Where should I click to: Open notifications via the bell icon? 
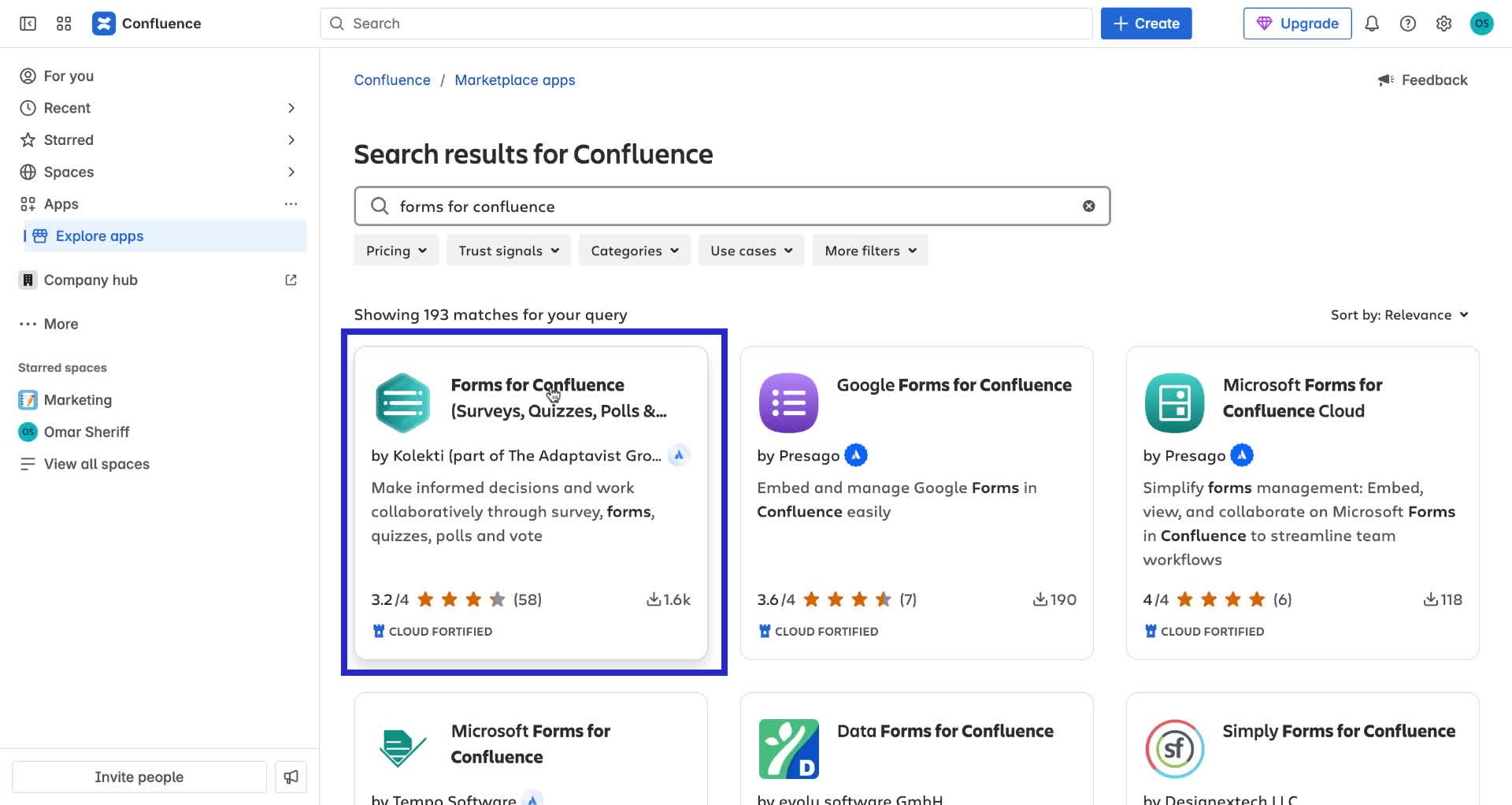(x=1372, y=24)
